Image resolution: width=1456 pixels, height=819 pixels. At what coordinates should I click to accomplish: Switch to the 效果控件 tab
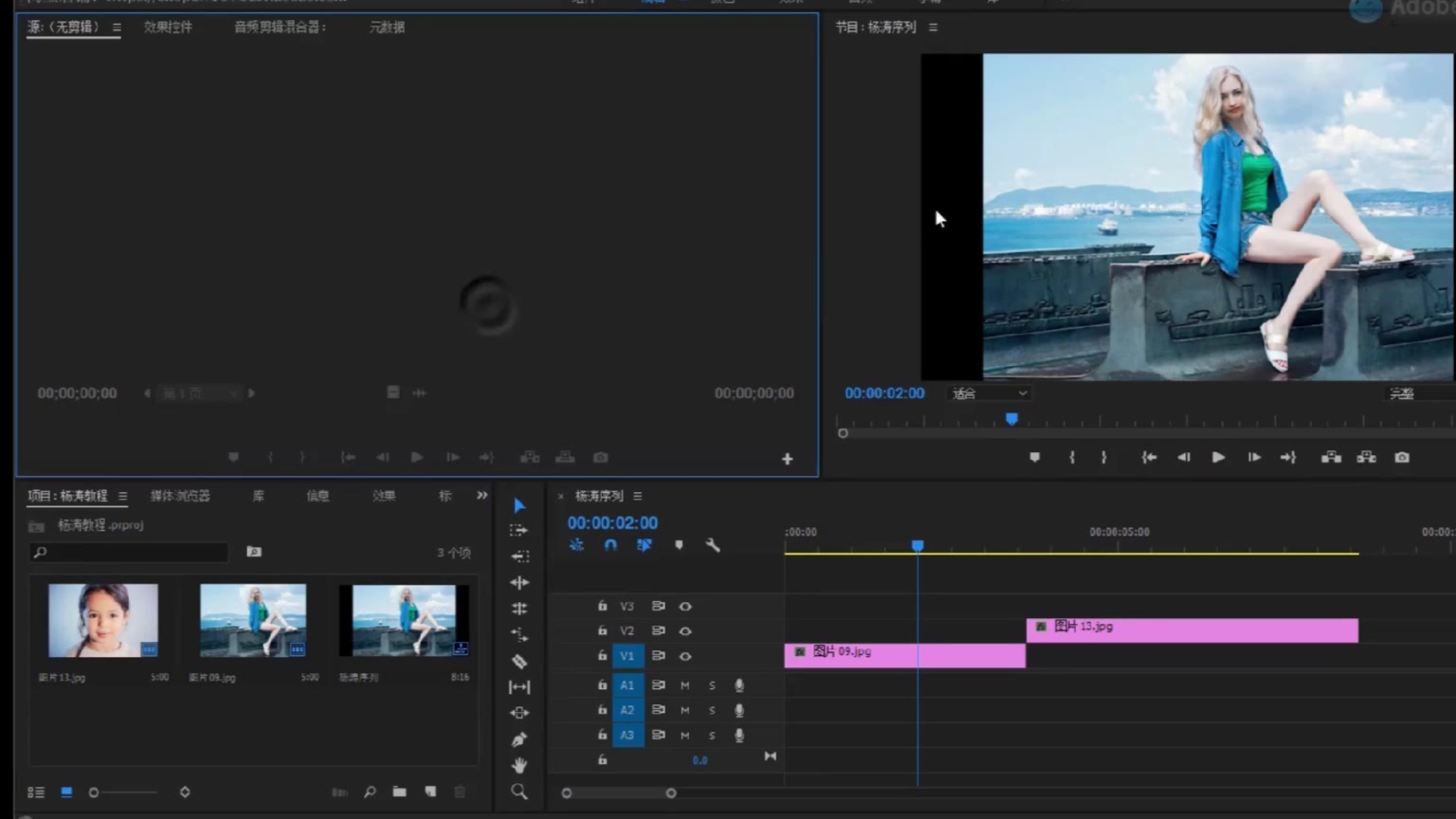(168, 27)
